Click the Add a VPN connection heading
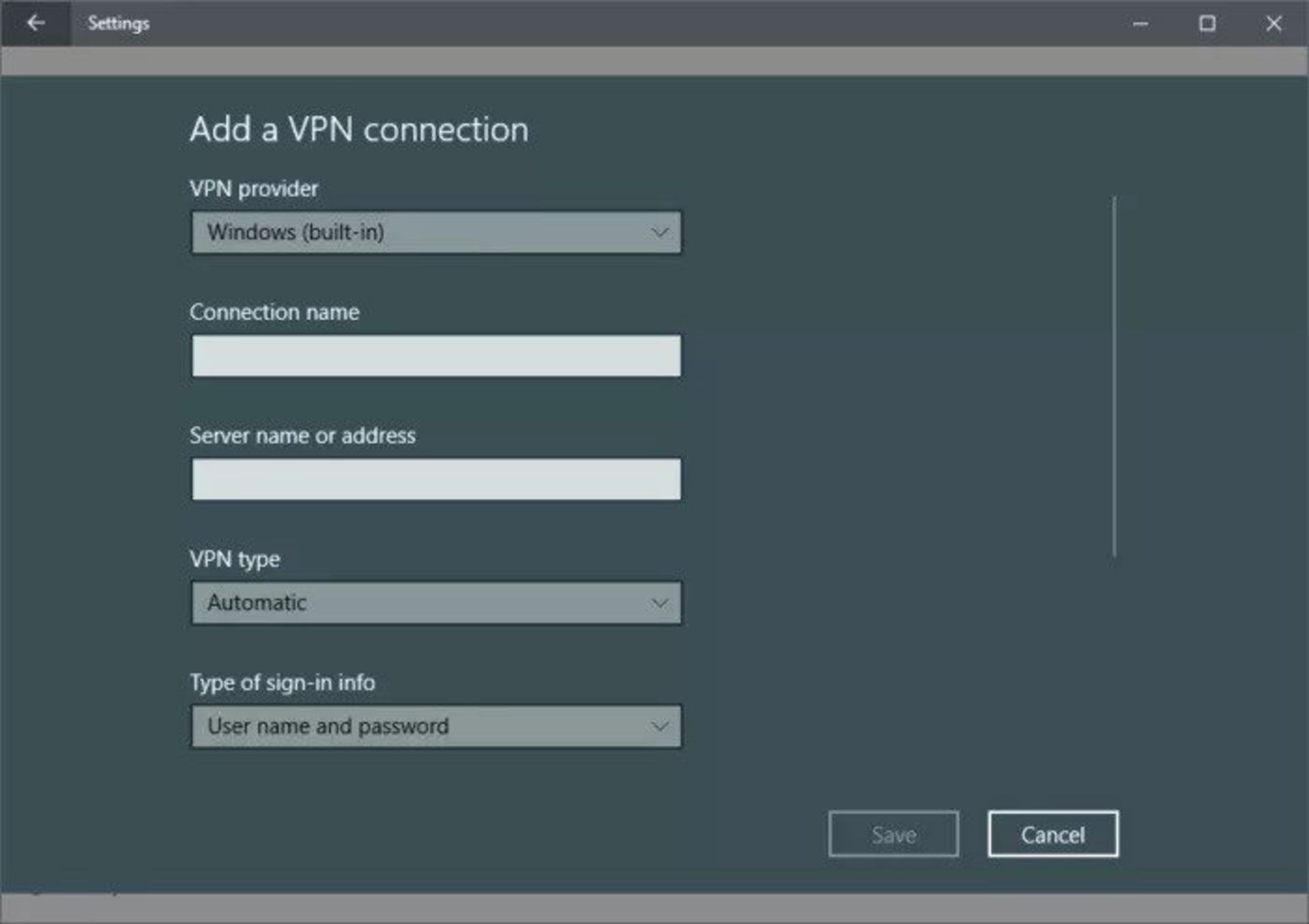The height and width of the screenshot is (924, 1309). (359, 130)
